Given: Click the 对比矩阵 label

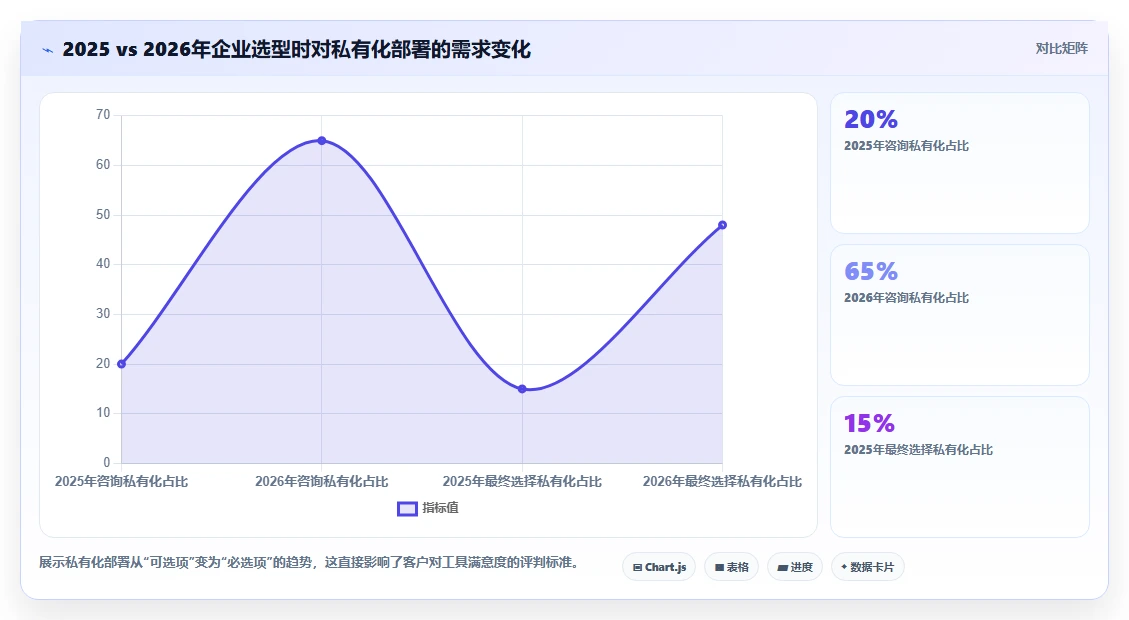Looking at the screenshot, I should pos(1061,48).
